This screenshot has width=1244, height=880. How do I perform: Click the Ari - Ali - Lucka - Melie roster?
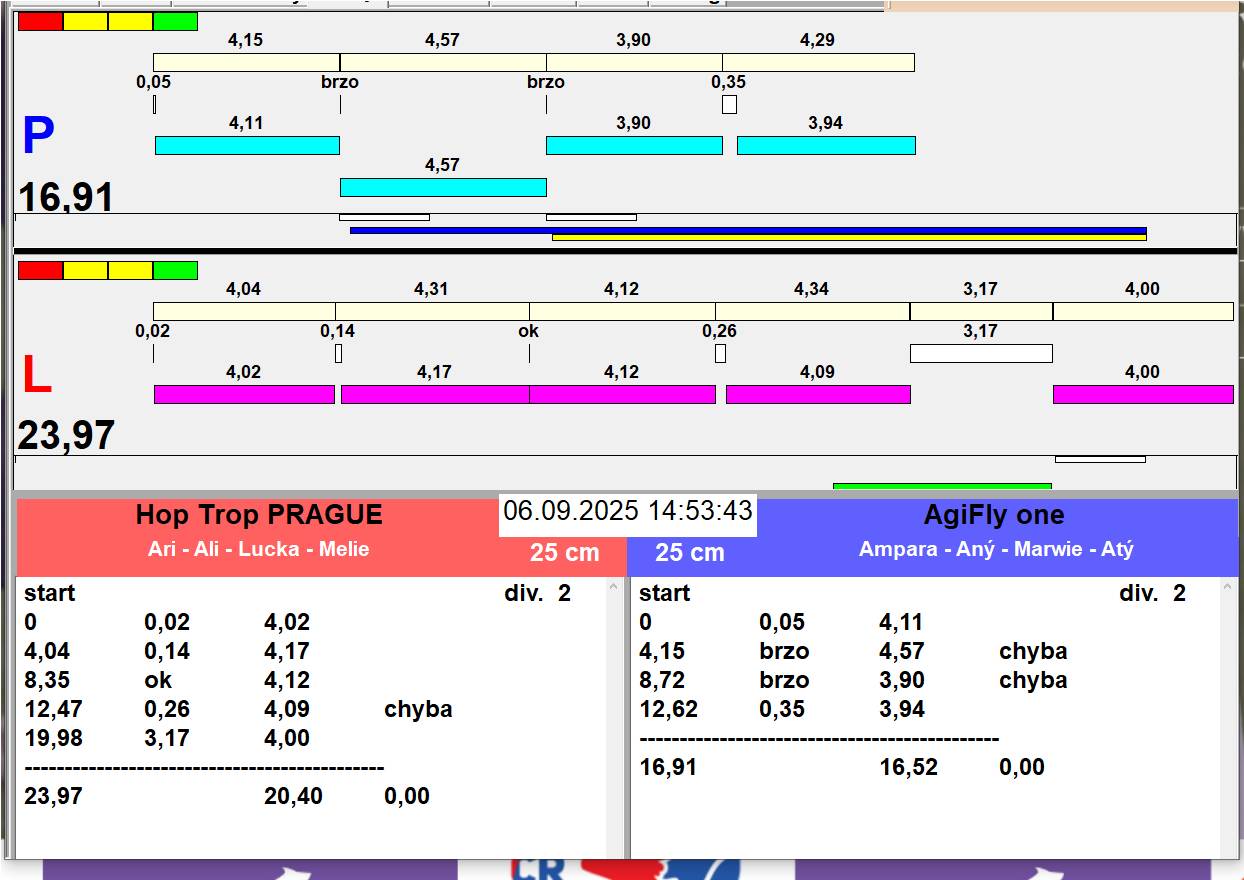coord(259,549)
